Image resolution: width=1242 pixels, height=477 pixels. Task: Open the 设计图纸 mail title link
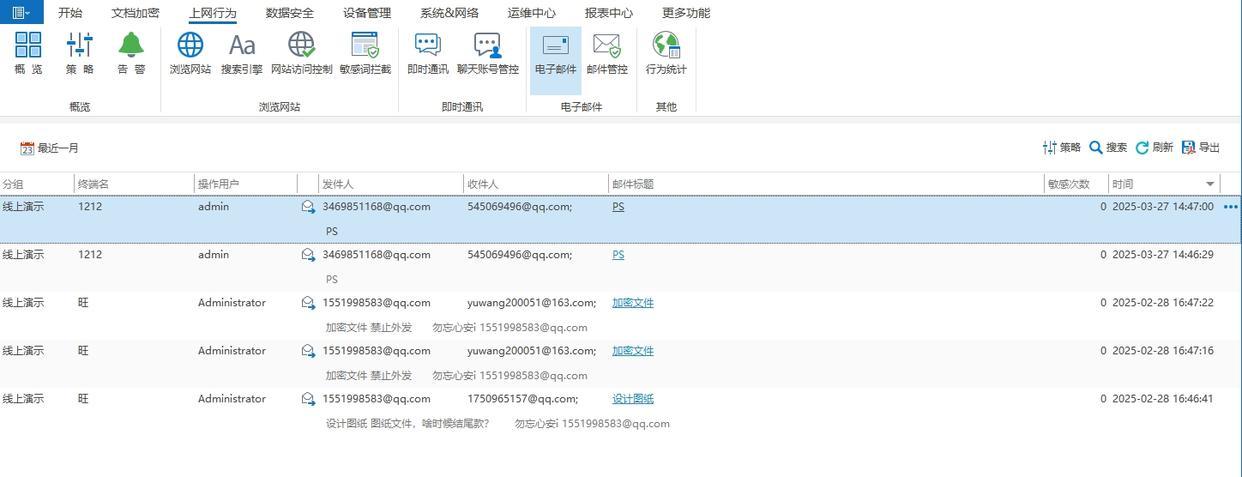coord(633,399)
